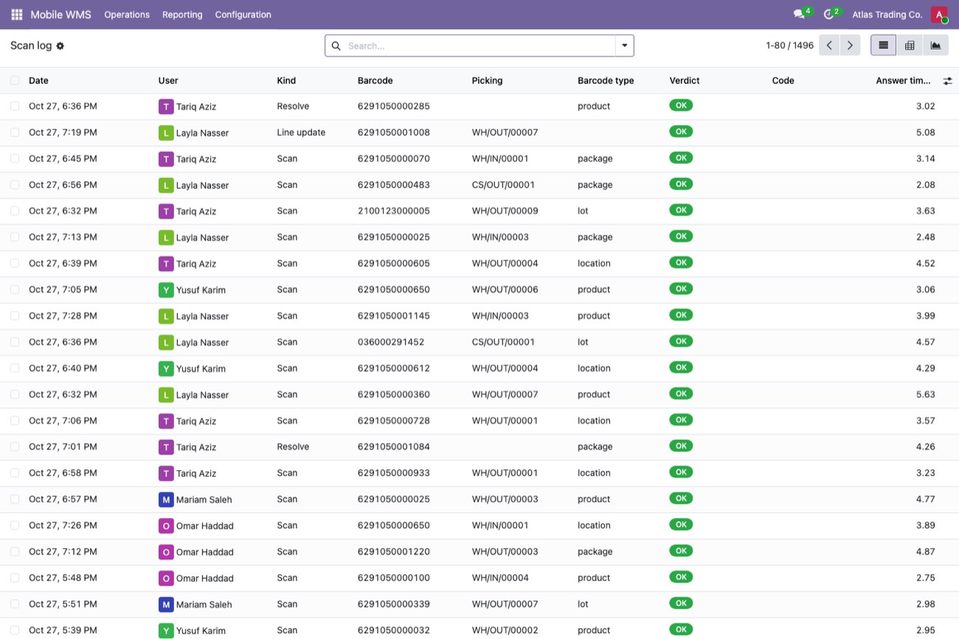Sort by the Verdict column header

pos(684,81)
